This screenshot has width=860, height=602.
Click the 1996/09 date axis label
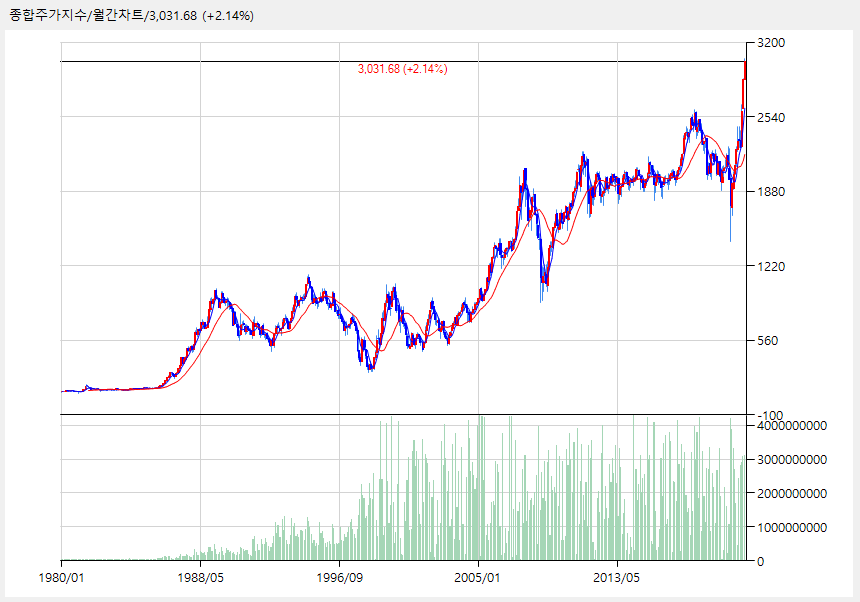340,578
